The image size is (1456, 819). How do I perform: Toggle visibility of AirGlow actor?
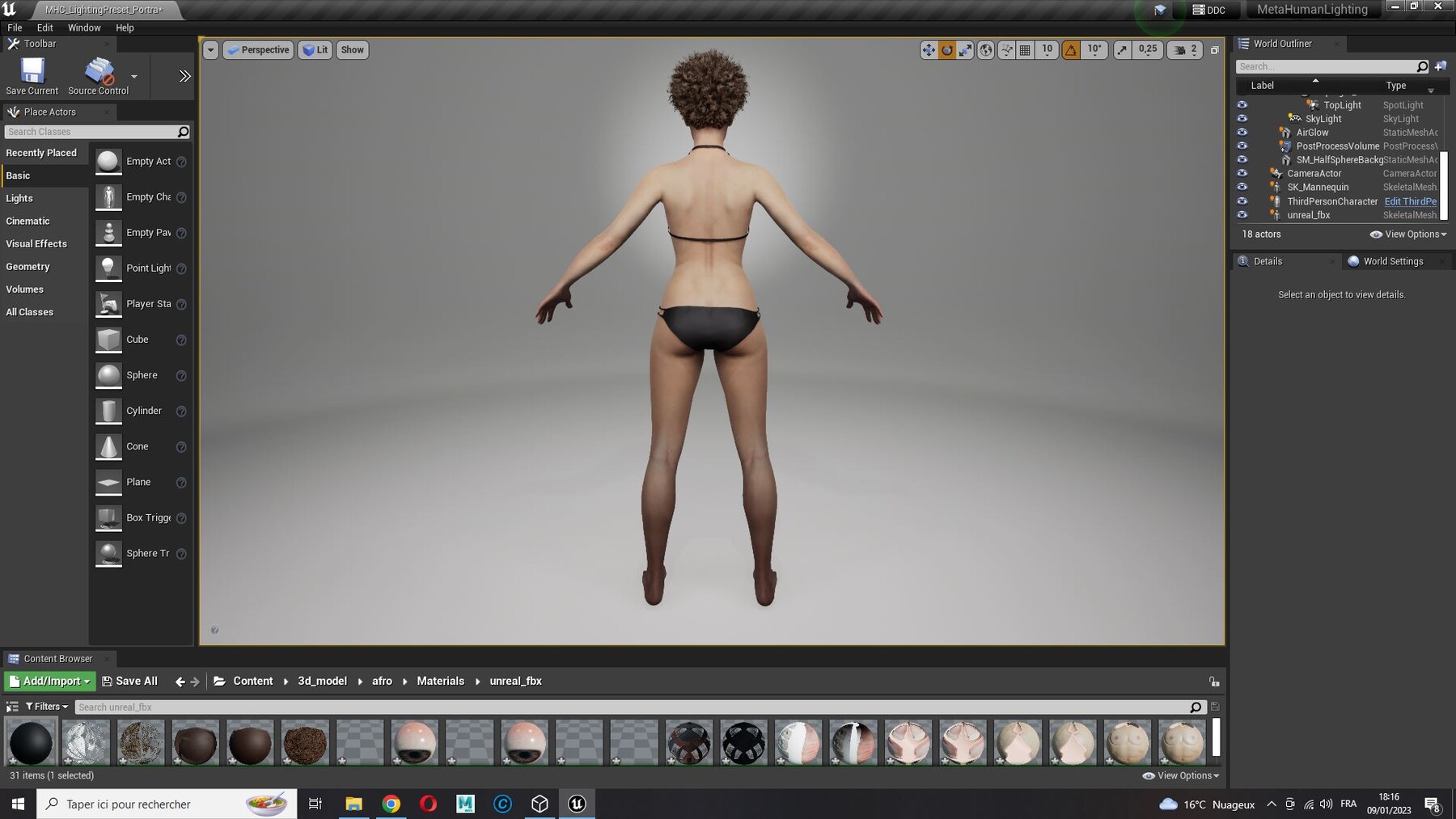click(x=1242, y=133)
